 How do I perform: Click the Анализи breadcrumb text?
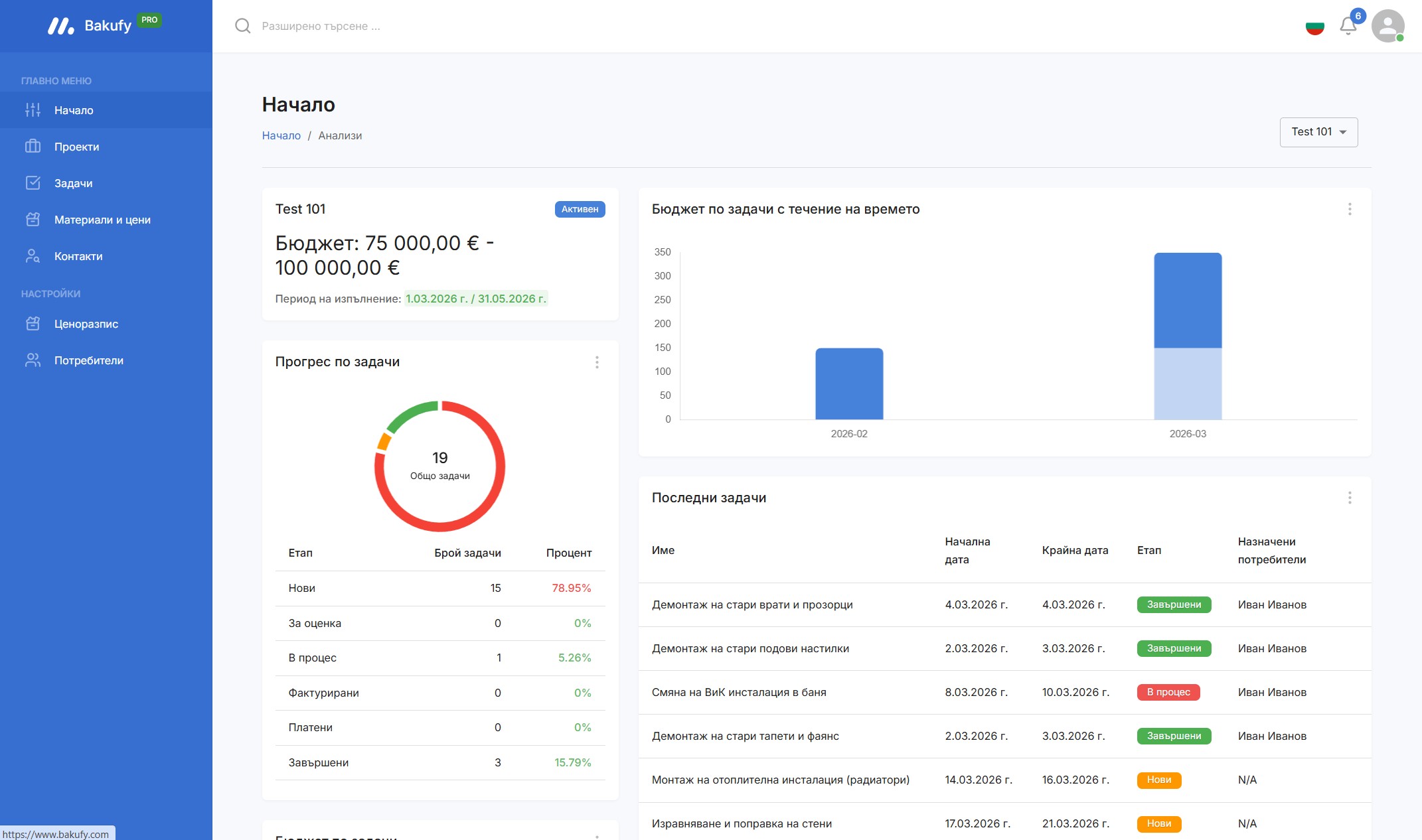(x=340, y=135)
